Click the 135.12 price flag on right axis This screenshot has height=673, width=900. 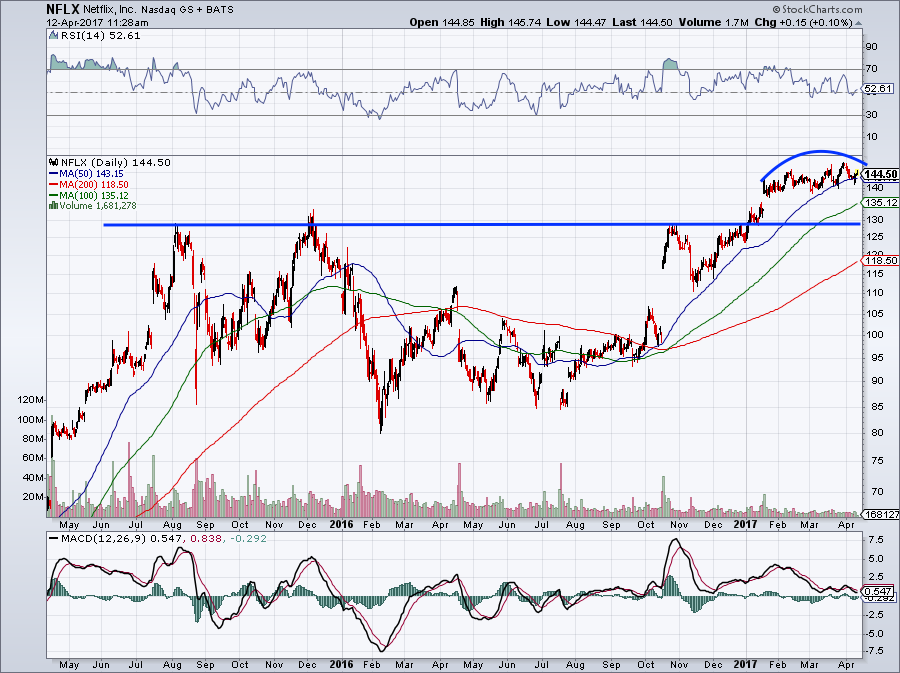coord(880,203)
